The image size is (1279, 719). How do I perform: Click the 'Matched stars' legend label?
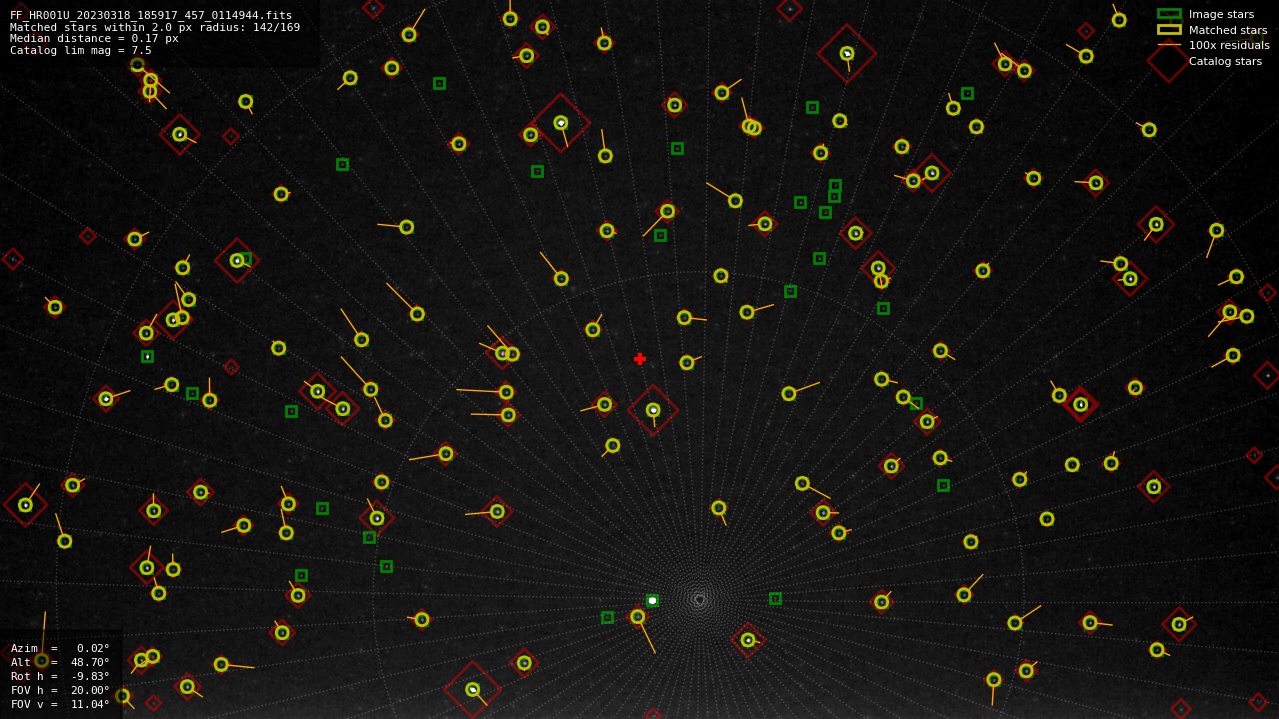pyautogui.click(x=1228, y=30)
